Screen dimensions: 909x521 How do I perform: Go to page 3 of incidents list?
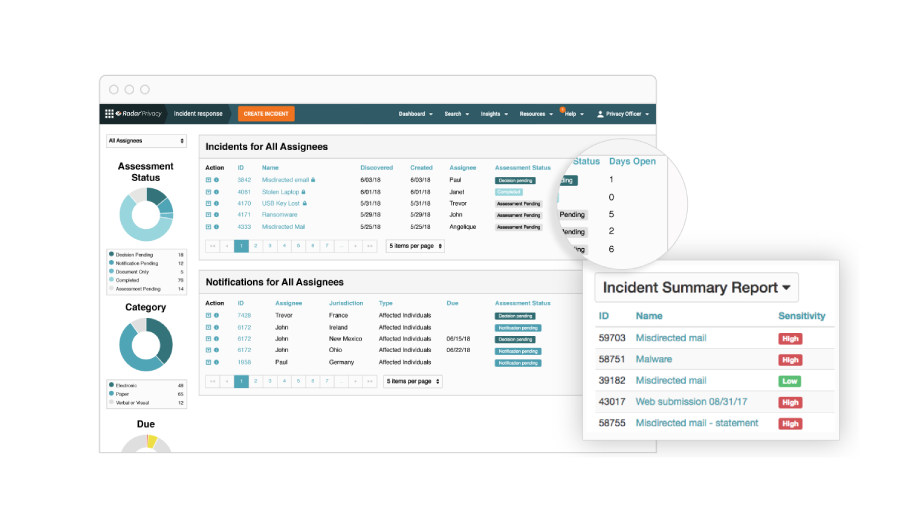[270, 246]
